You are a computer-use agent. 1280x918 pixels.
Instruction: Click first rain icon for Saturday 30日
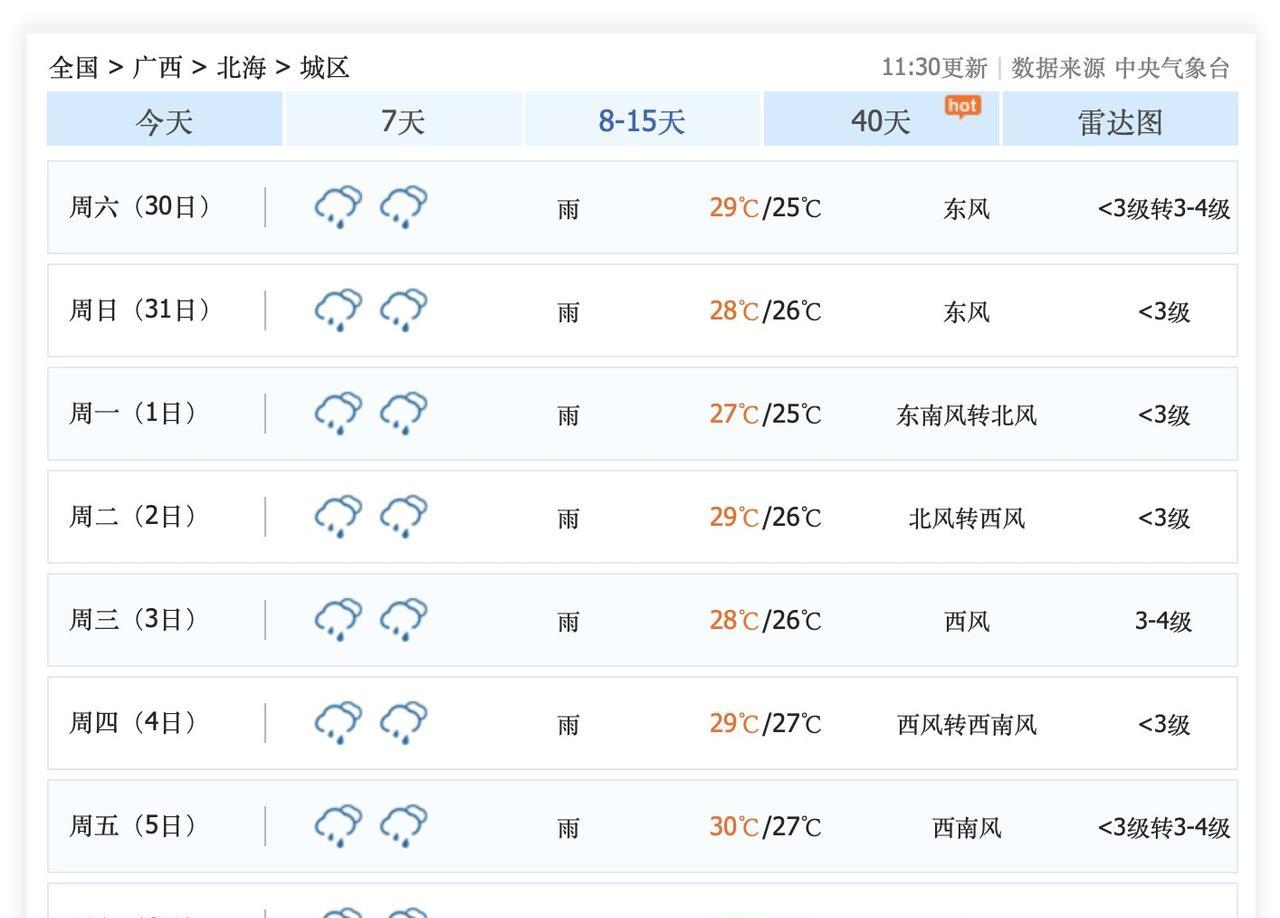[x=339, y=207]
